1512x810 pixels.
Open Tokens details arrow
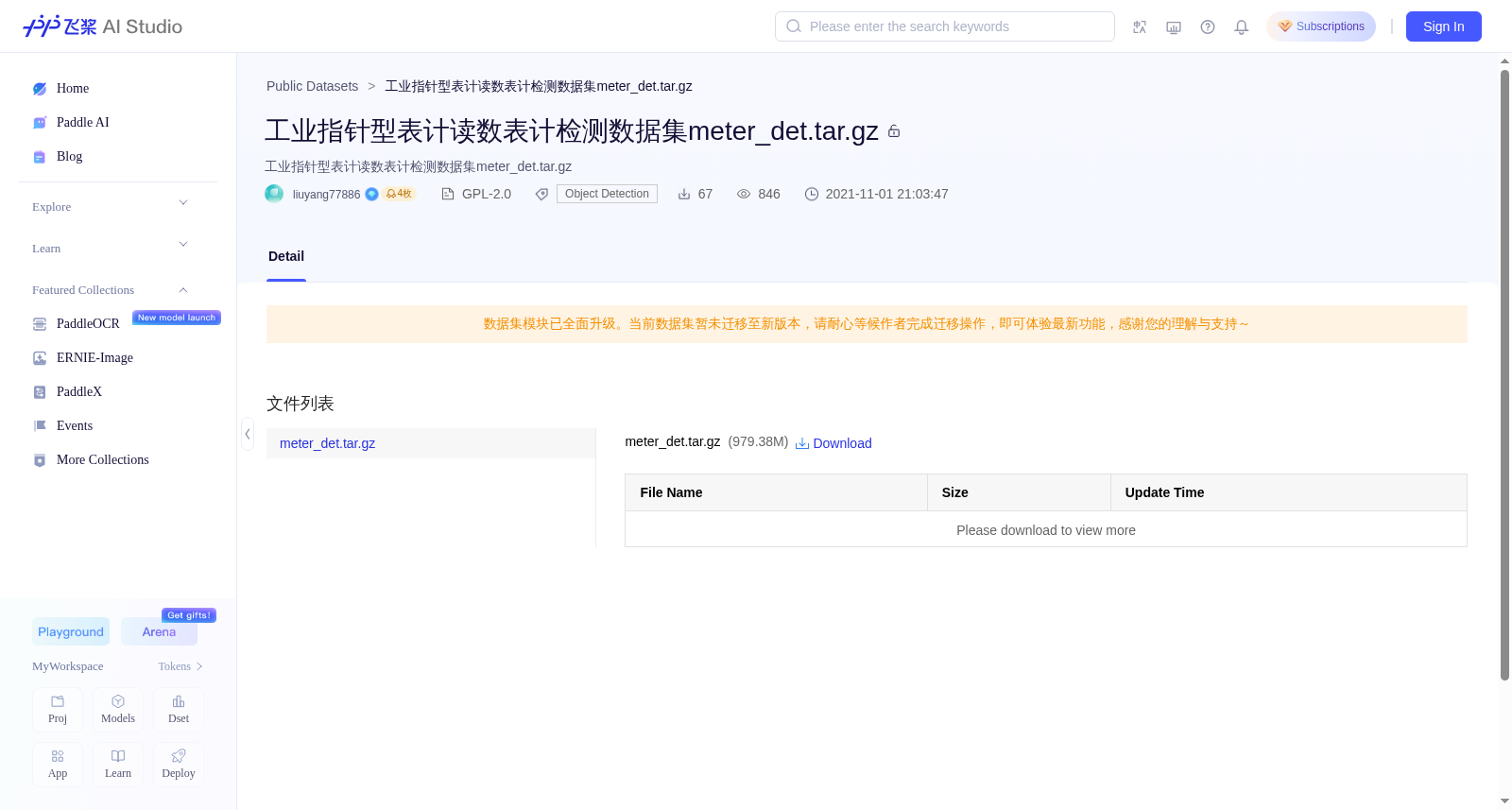pyautogui.click(x=199, y=666)
